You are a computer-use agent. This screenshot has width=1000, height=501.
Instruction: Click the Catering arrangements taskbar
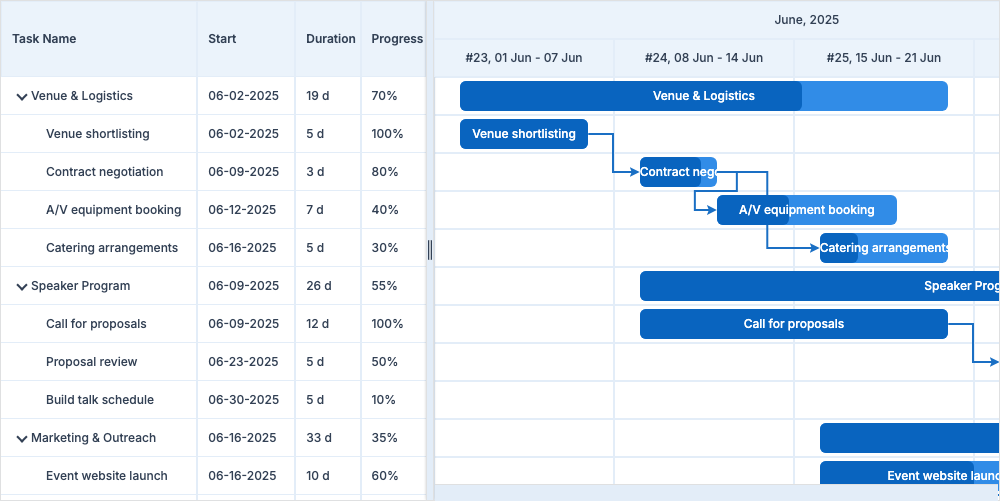point(884,248)
